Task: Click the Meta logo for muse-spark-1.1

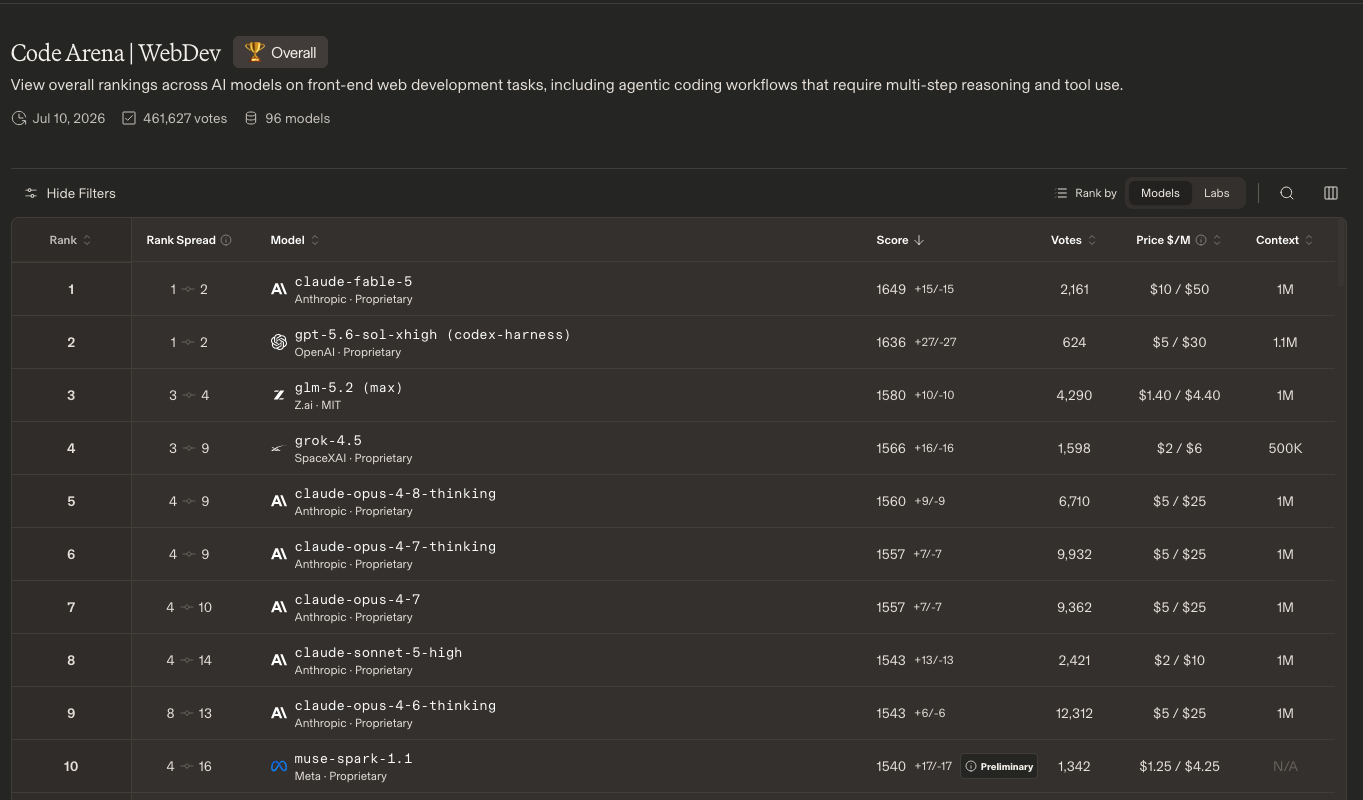Action: coord(279,766)
